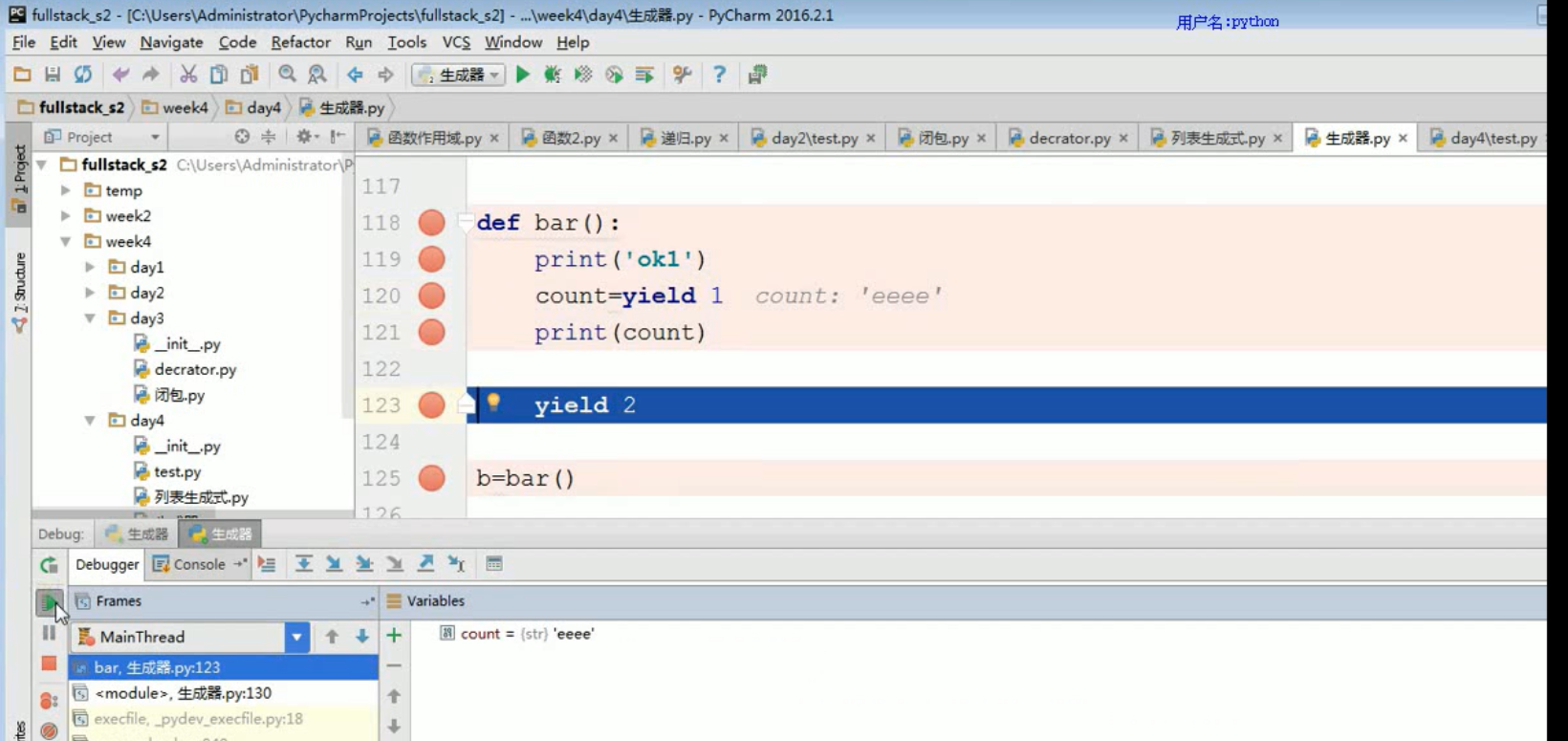Open the Navigate menu
This screenshot has height=741, width=1568.
point(171,42)
